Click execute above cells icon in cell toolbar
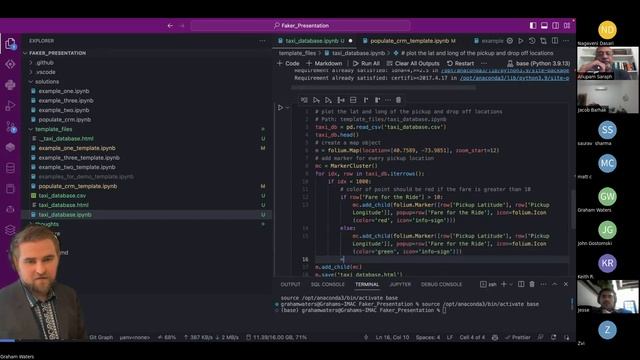640x360 pixels. [x=316, y=100]
